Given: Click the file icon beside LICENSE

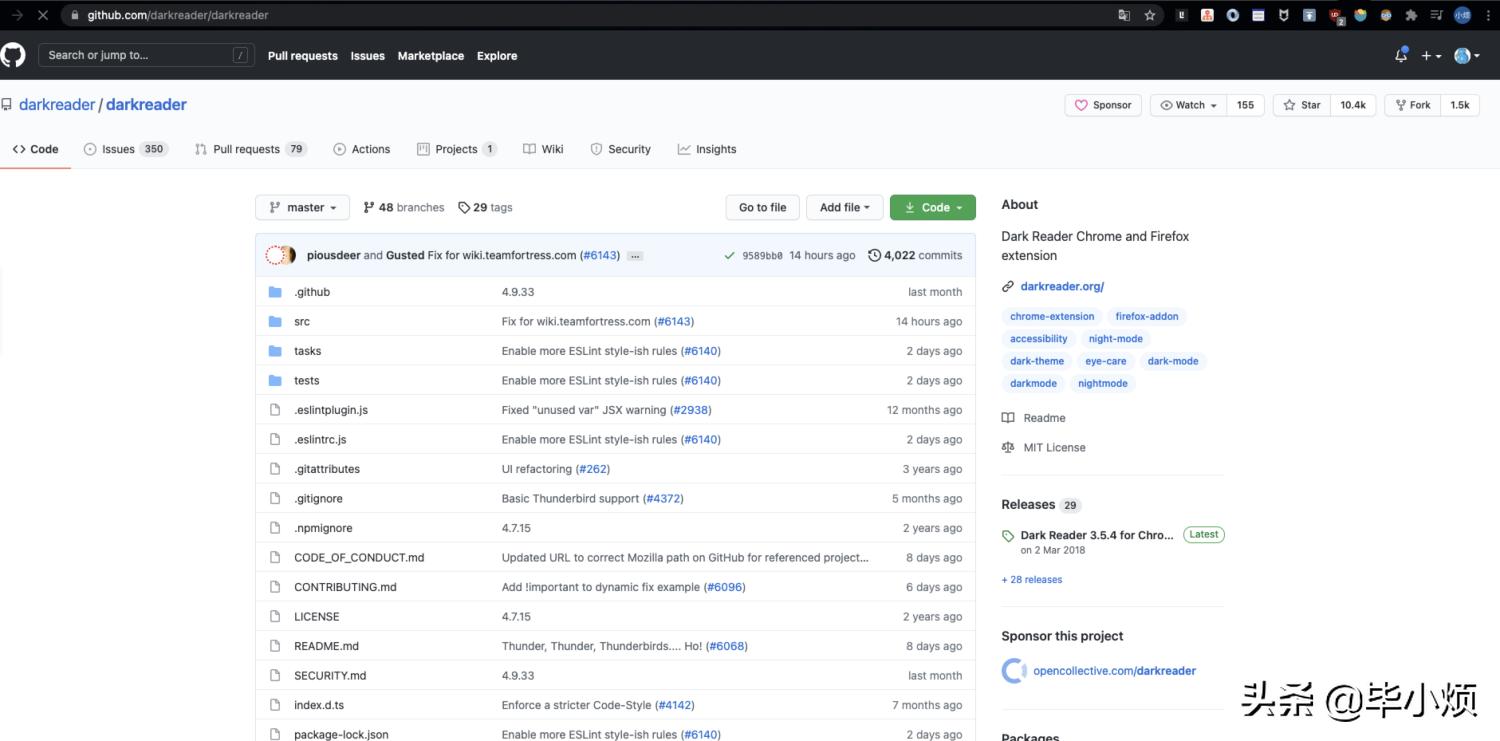Looking at the screenshot, I should click(275, 616).
